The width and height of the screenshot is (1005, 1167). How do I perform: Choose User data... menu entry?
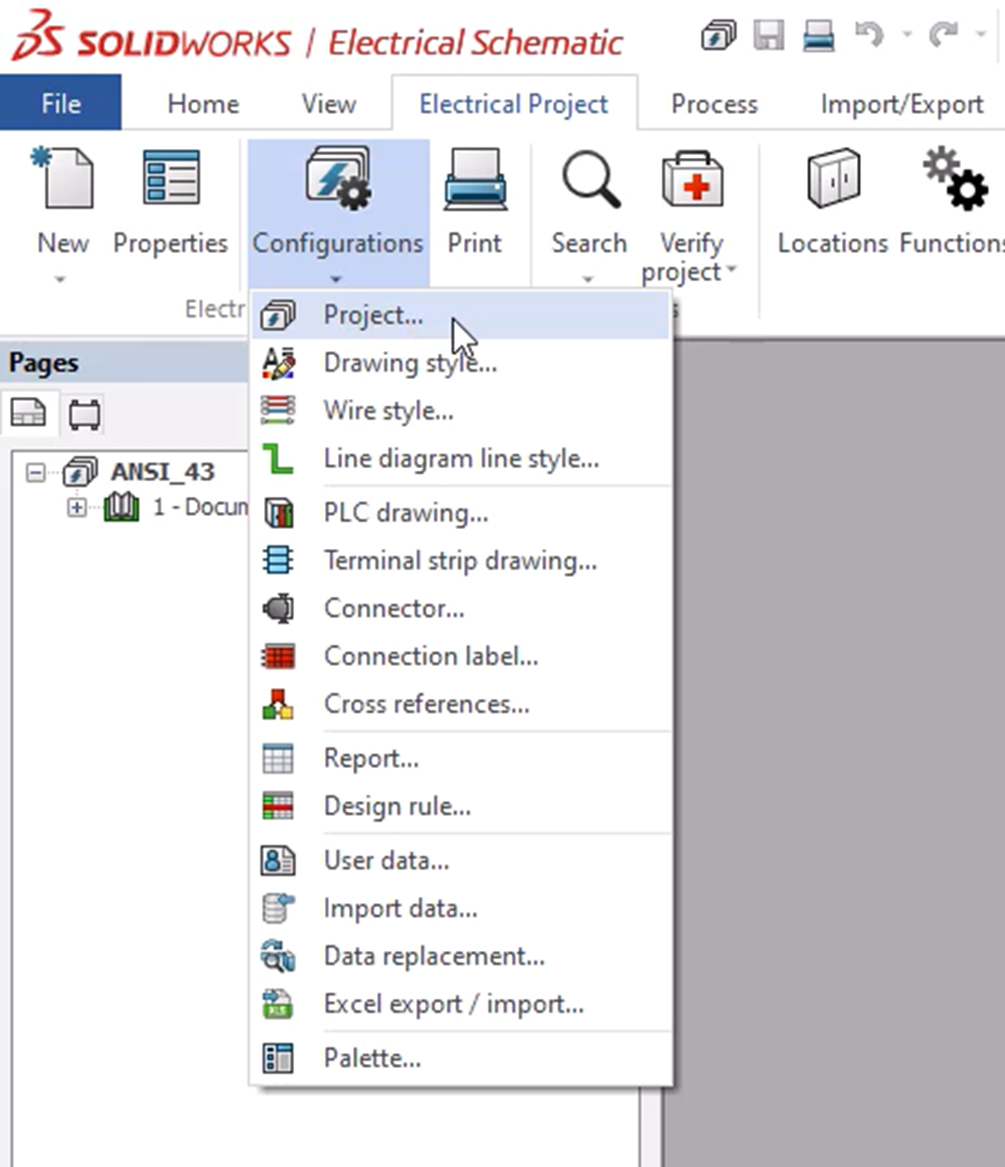[x=462, y=860]
